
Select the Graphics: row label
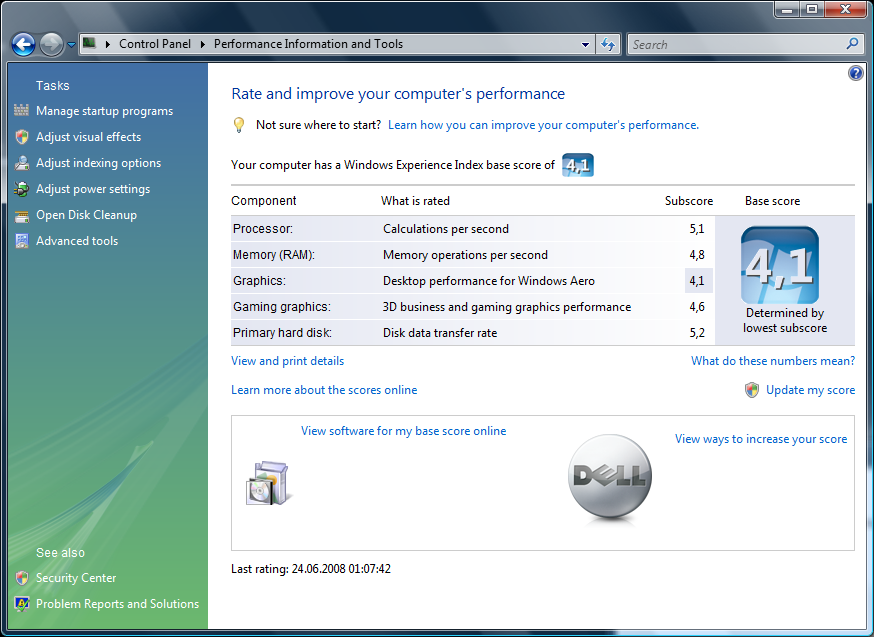[259, 280]
